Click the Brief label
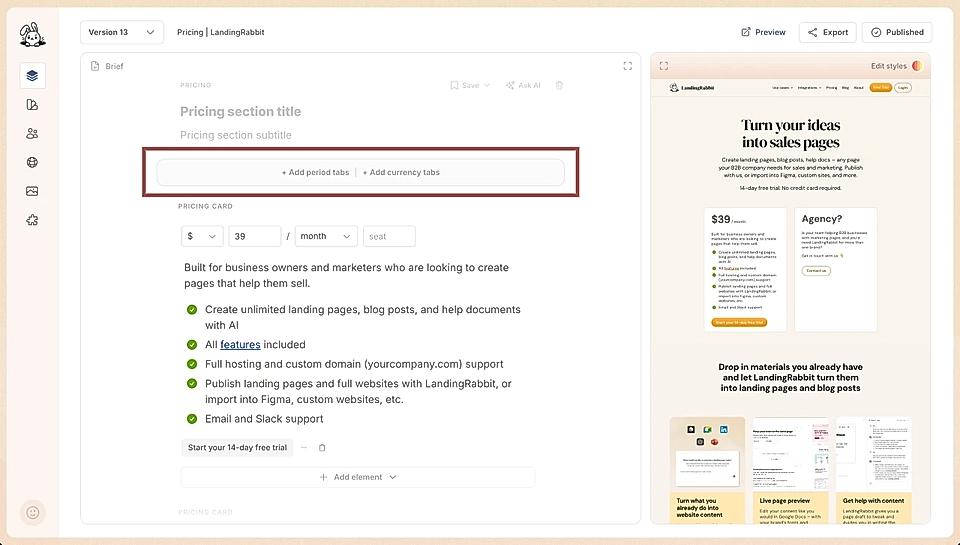The image size is (960, 545). [114, 66]
